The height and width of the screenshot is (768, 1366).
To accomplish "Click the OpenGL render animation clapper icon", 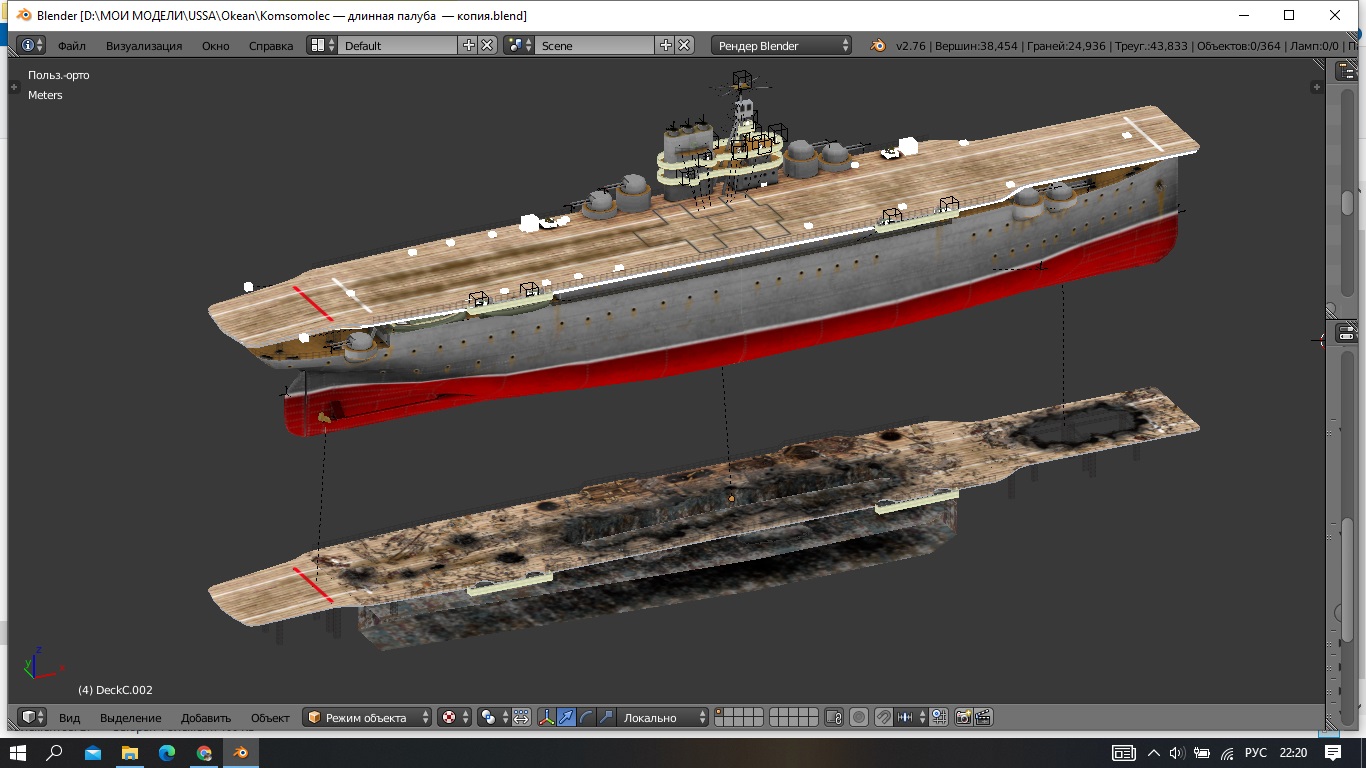I will (982, 717).
